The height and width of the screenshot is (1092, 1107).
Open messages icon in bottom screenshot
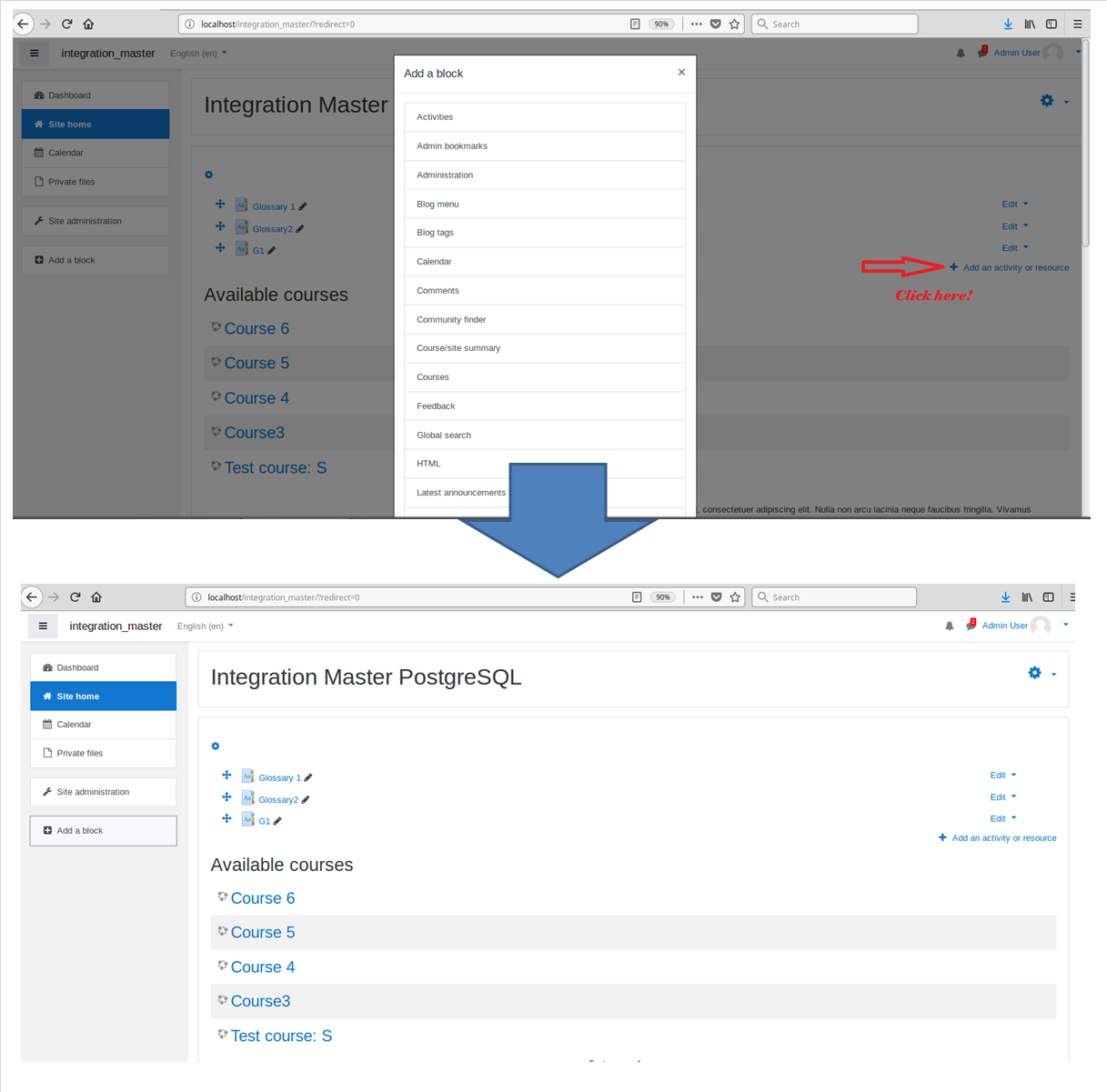pos(971,625)
